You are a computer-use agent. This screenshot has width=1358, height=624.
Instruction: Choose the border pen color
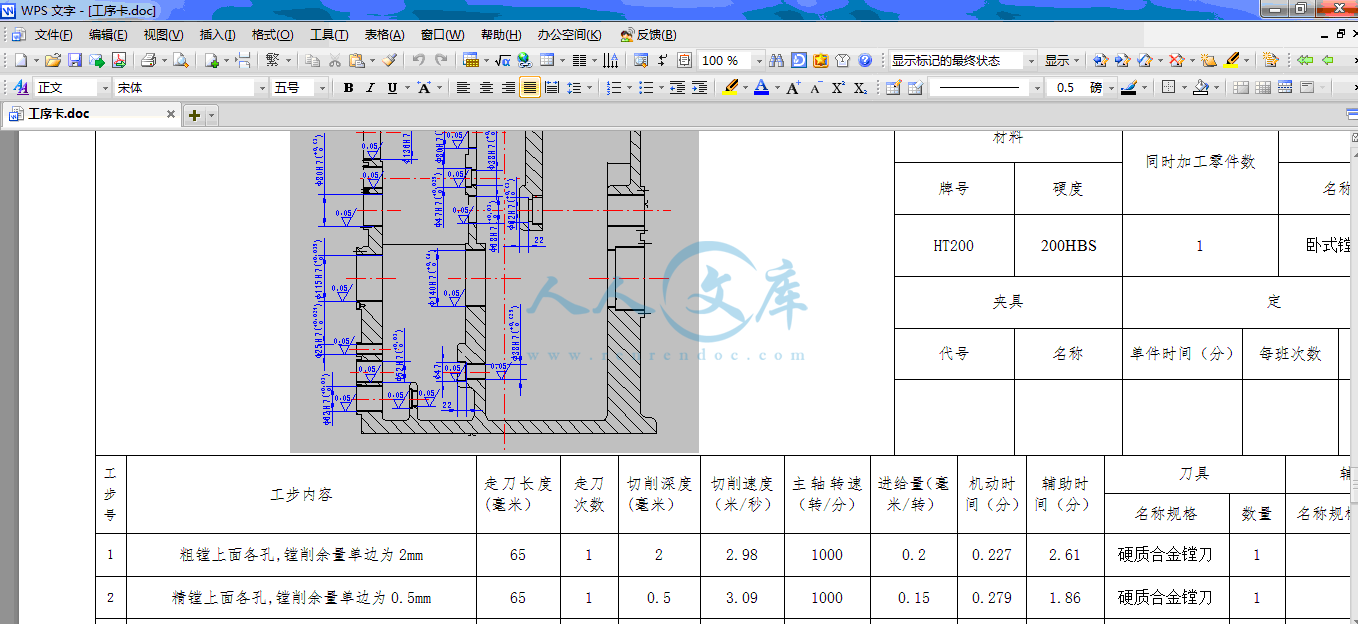(x=1128, y=88)
